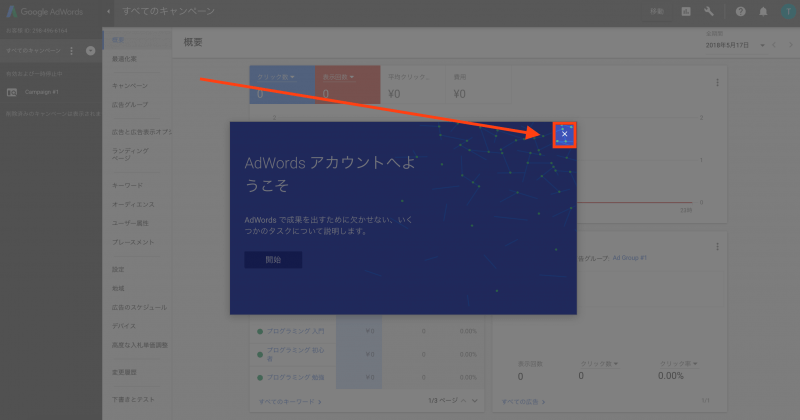
Task: Click green status dot for プログラミング 入門
Action: (x=260, y=332)
